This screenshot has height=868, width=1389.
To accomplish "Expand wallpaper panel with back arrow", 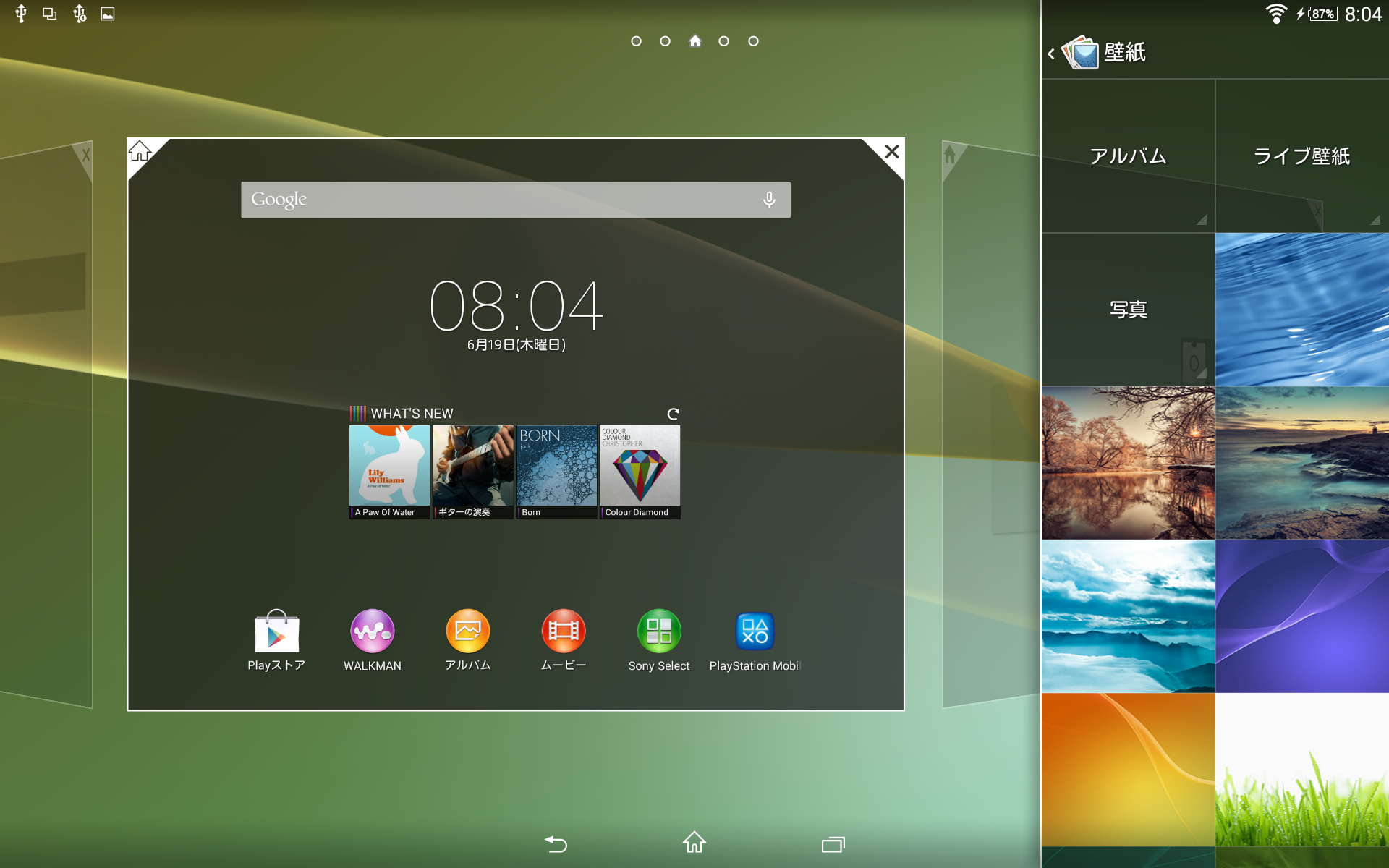I will coord(1050,52).
